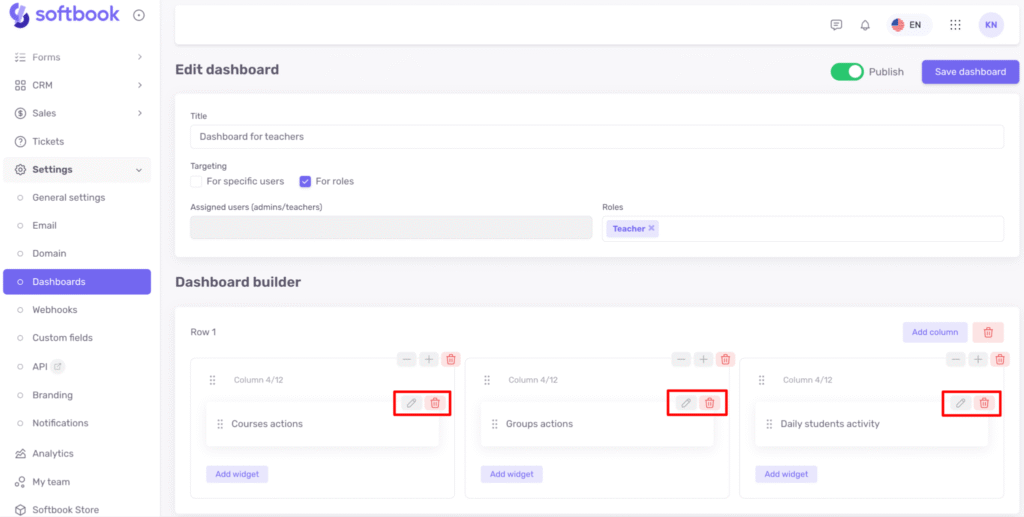
Task: Click the Add column button
Action: (935, 332)
